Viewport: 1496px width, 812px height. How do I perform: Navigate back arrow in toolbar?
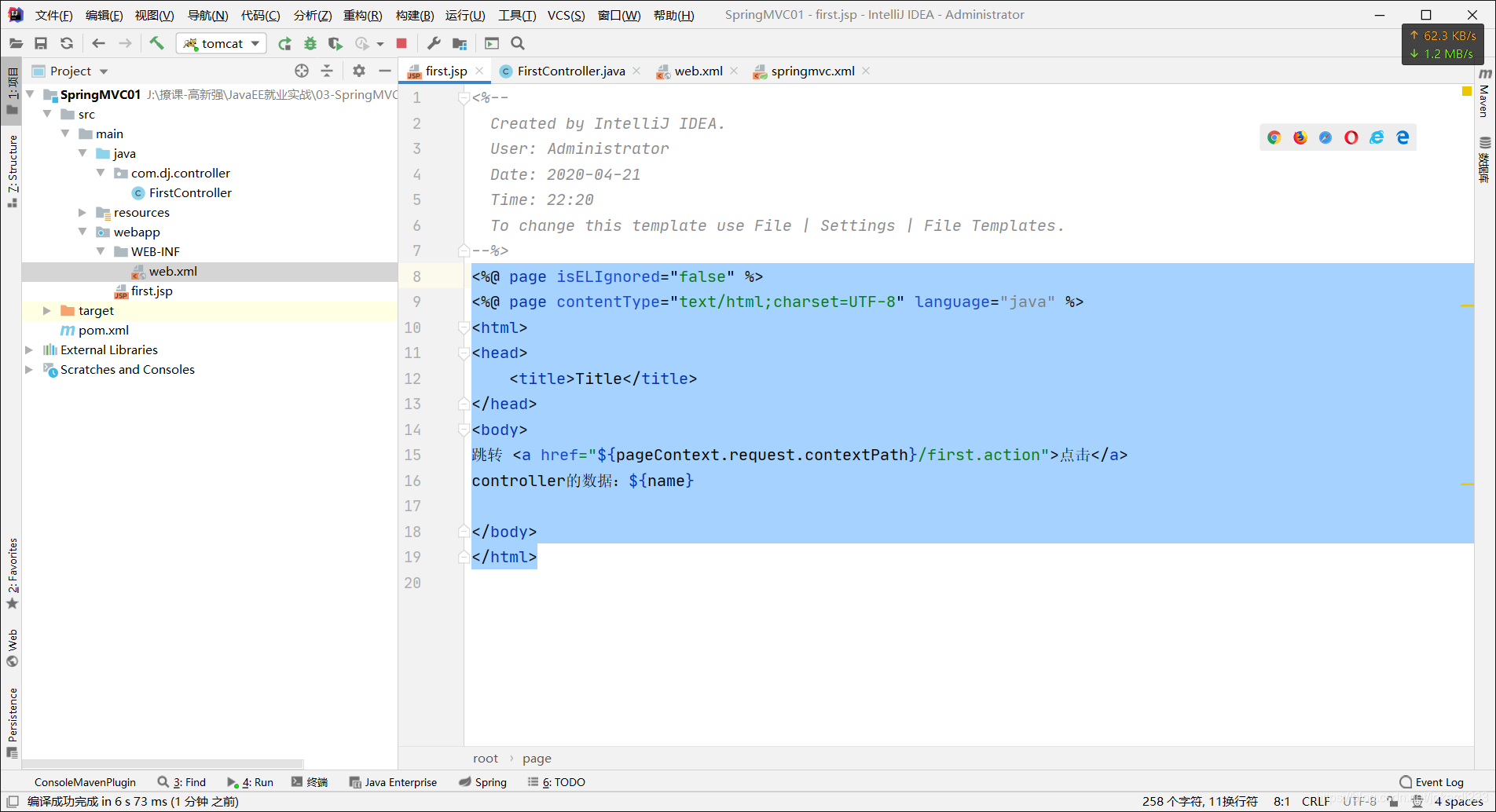(98, 44)
